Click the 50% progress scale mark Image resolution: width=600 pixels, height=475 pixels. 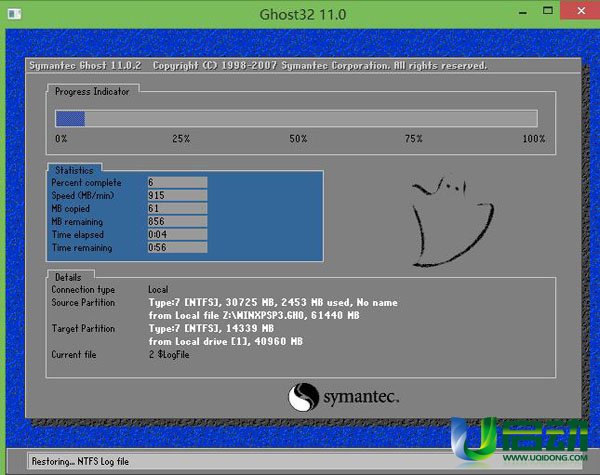[x=298, y=139]
